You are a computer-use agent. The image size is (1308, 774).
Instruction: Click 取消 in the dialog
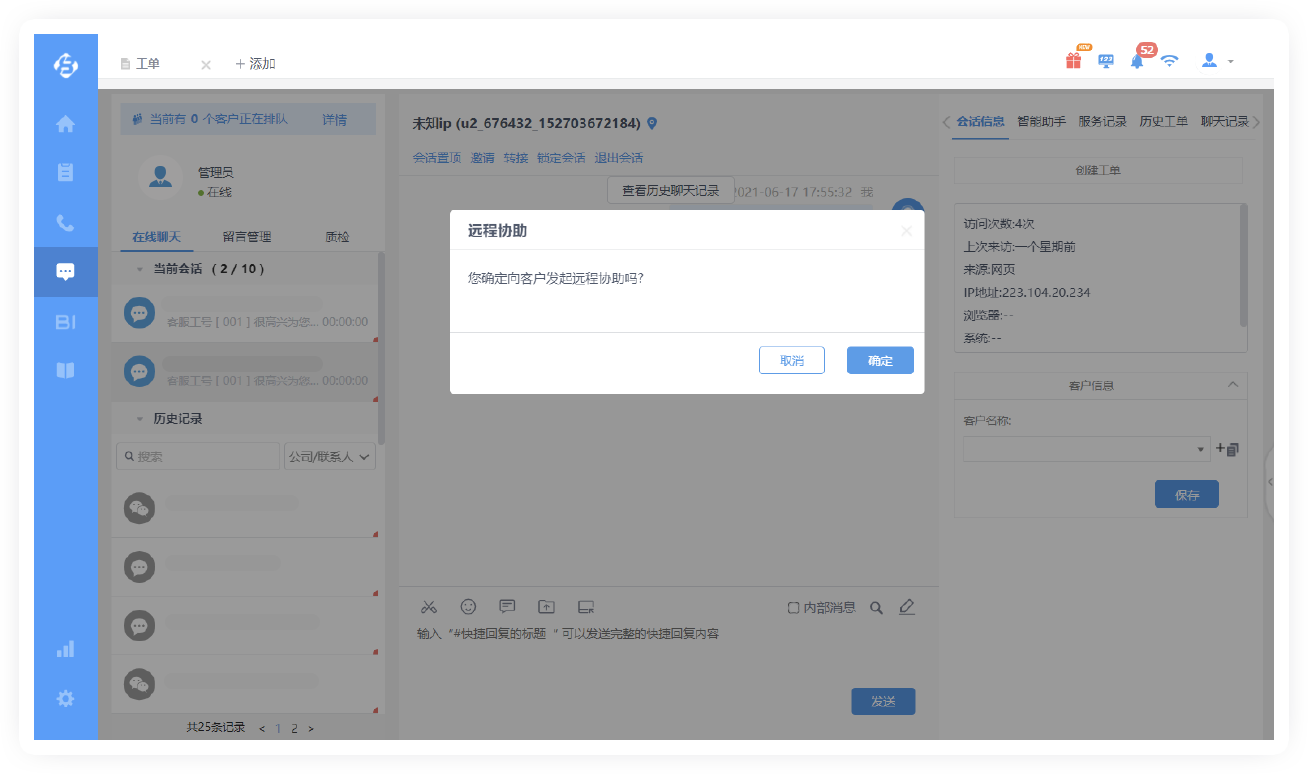(x=791, y=361)
